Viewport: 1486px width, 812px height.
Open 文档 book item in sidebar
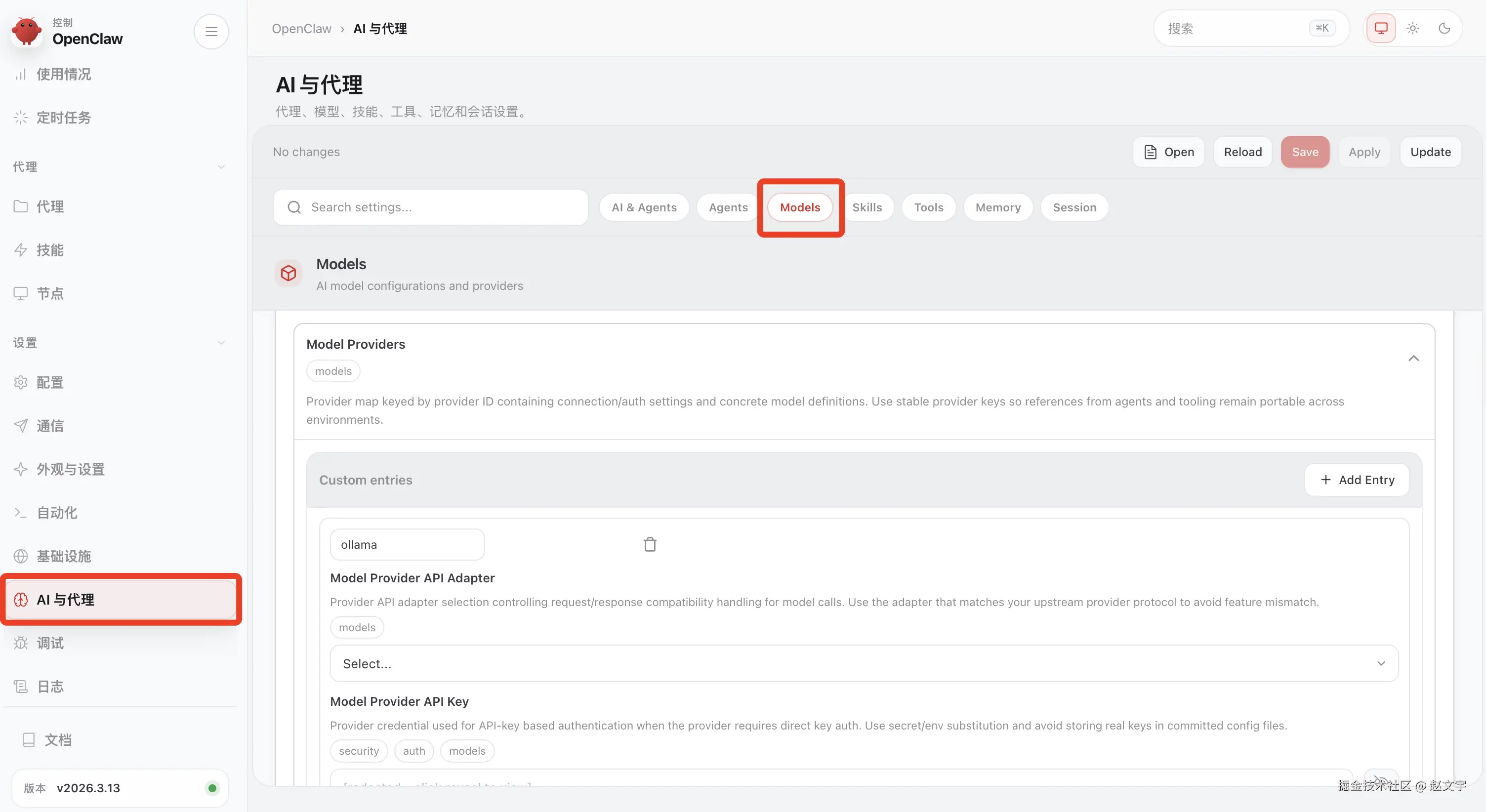(x=58, y=740)
